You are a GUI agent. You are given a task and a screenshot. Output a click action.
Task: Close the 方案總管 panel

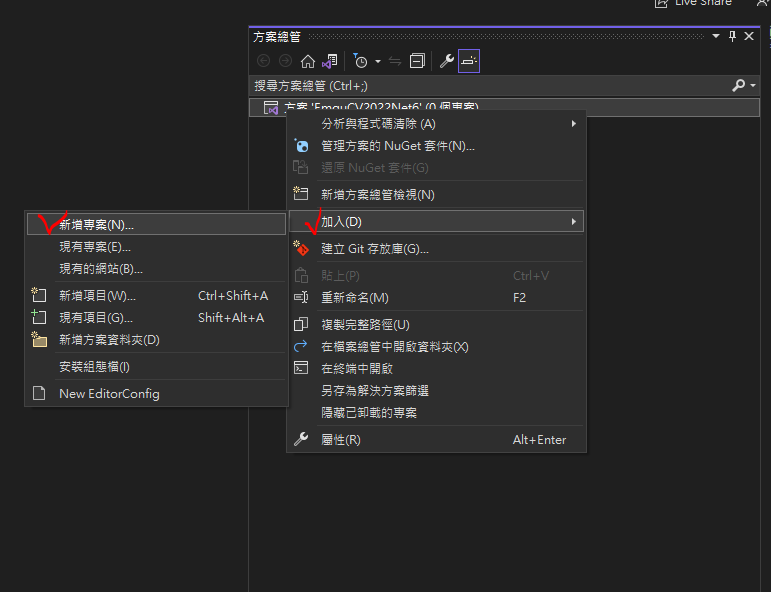pyautogui.click(x=749, y=36)
